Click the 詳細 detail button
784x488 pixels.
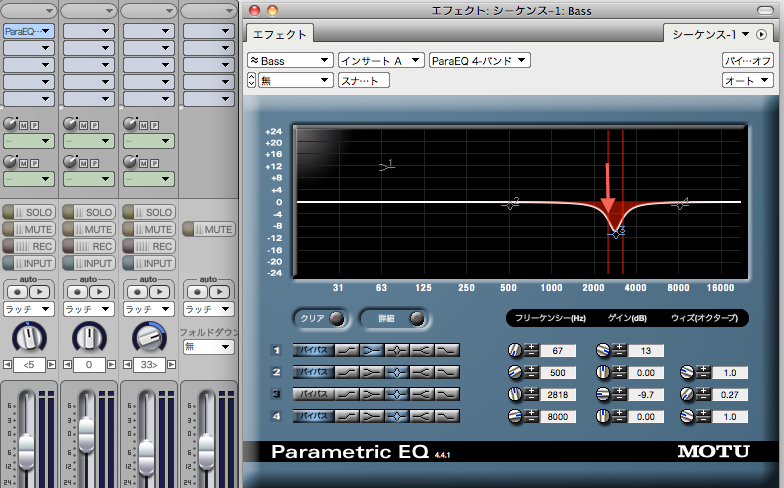[x=394, y=318]
